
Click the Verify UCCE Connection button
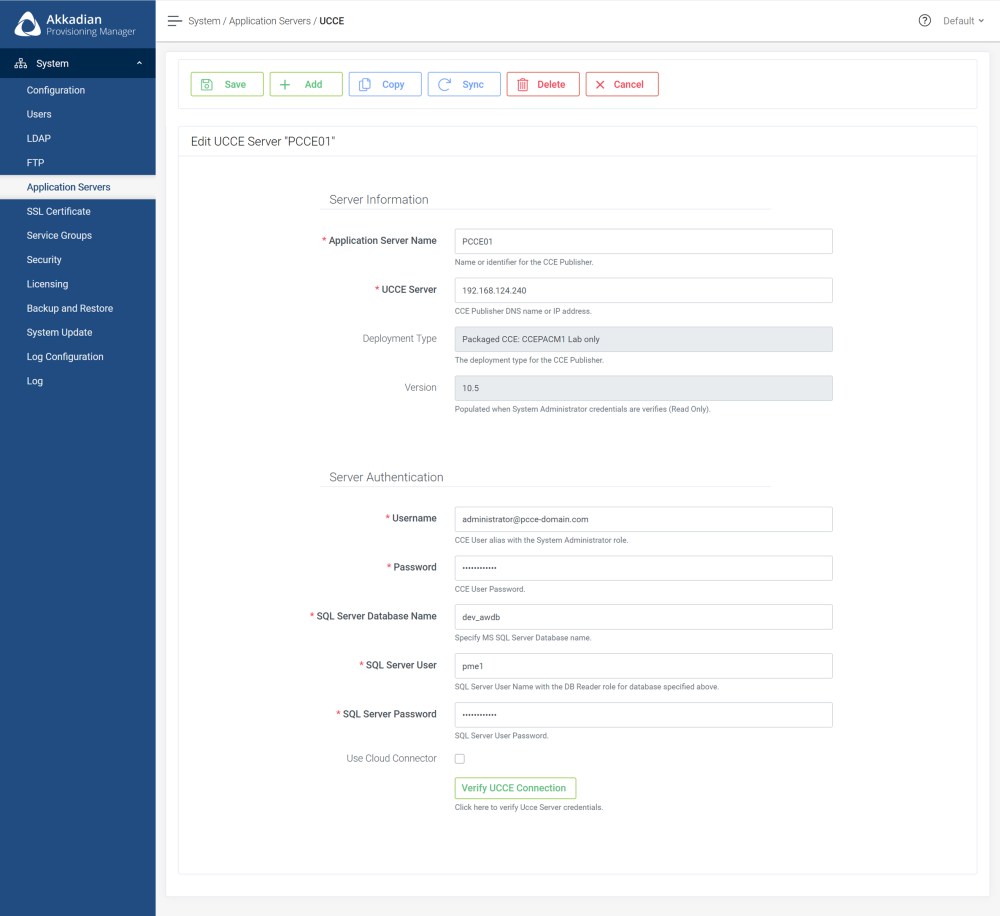[x=515, y=788]
